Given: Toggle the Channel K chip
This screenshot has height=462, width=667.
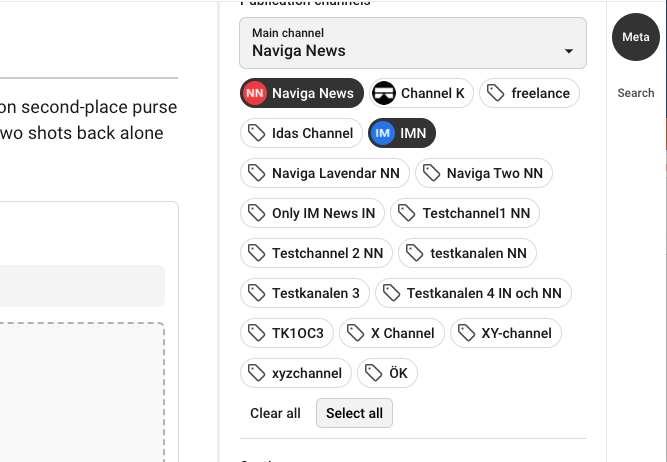Looking at the screenshot, I should click(x=421, y=93).
